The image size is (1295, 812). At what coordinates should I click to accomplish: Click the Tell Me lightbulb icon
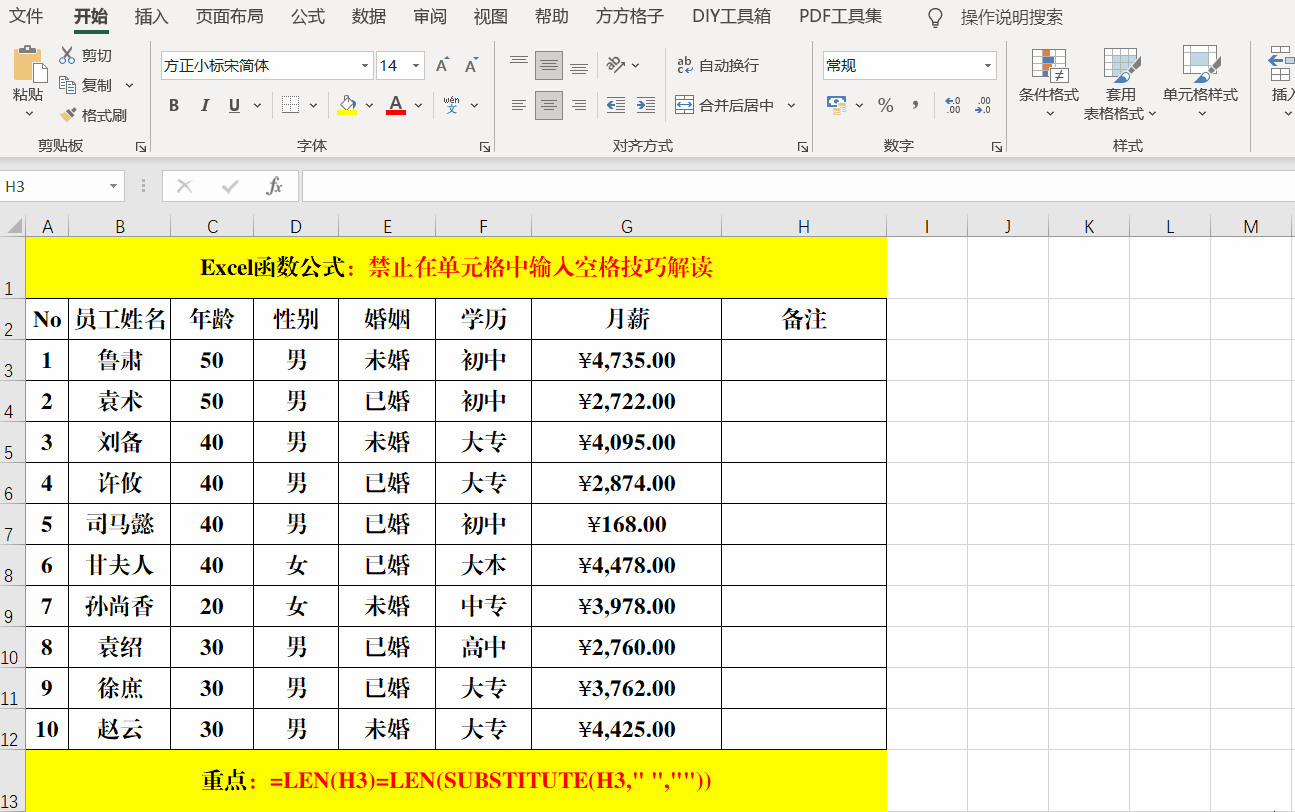coord(936,17)
